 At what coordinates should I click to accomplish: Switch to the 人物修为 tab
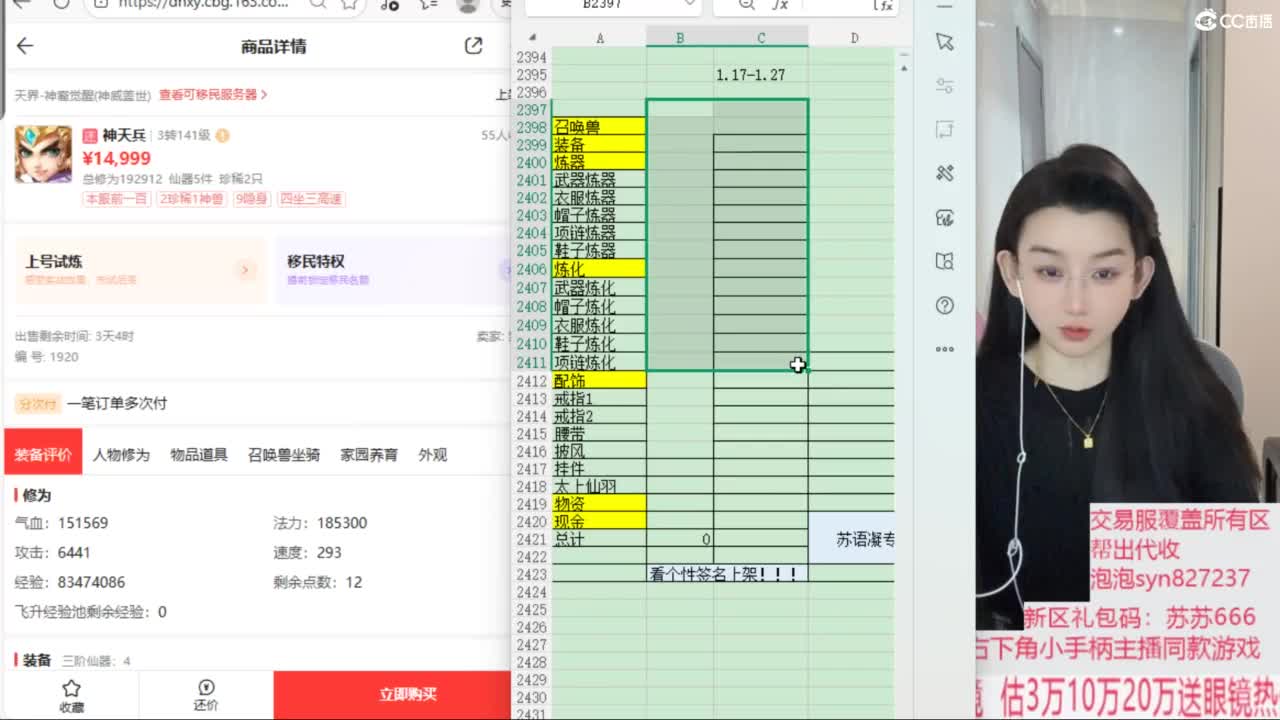[121, 455]
